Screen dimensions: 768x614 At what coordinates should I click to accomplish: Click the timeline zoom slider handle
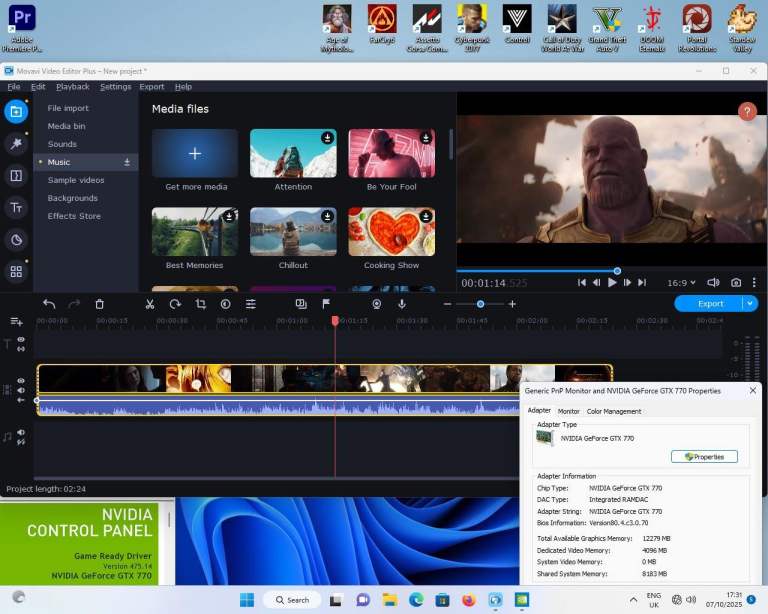480,304
